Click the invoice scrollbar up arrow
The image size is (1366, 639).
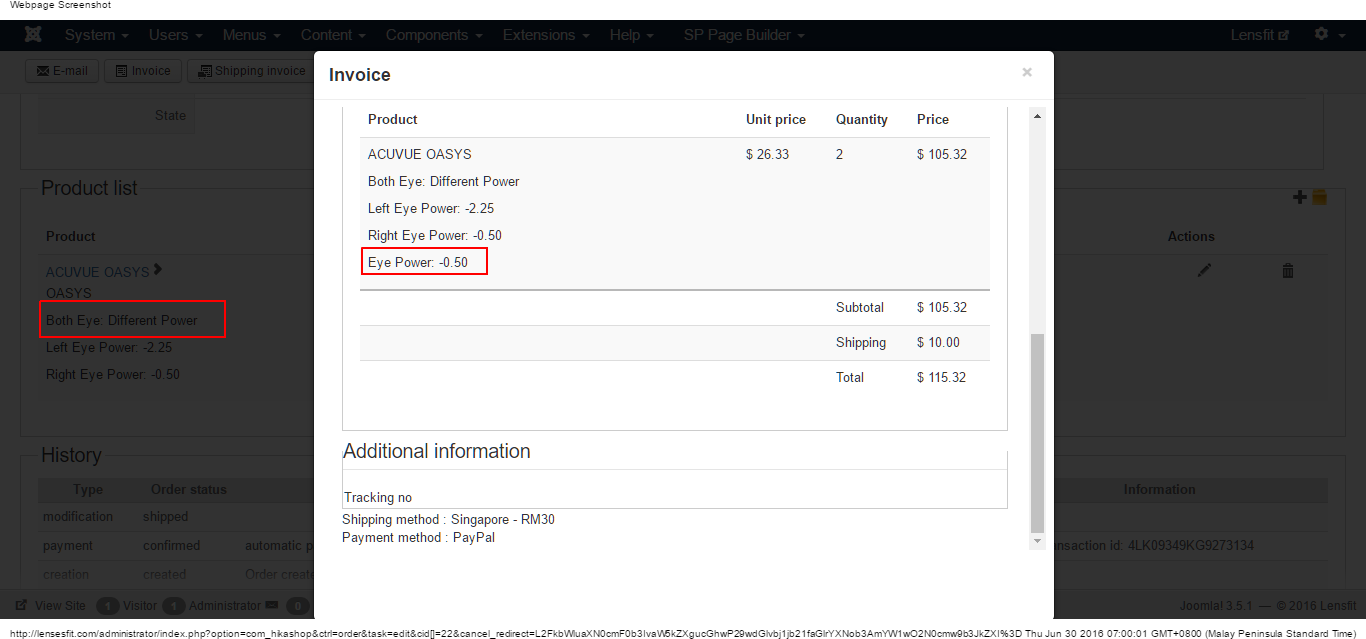click(1037, 117)
